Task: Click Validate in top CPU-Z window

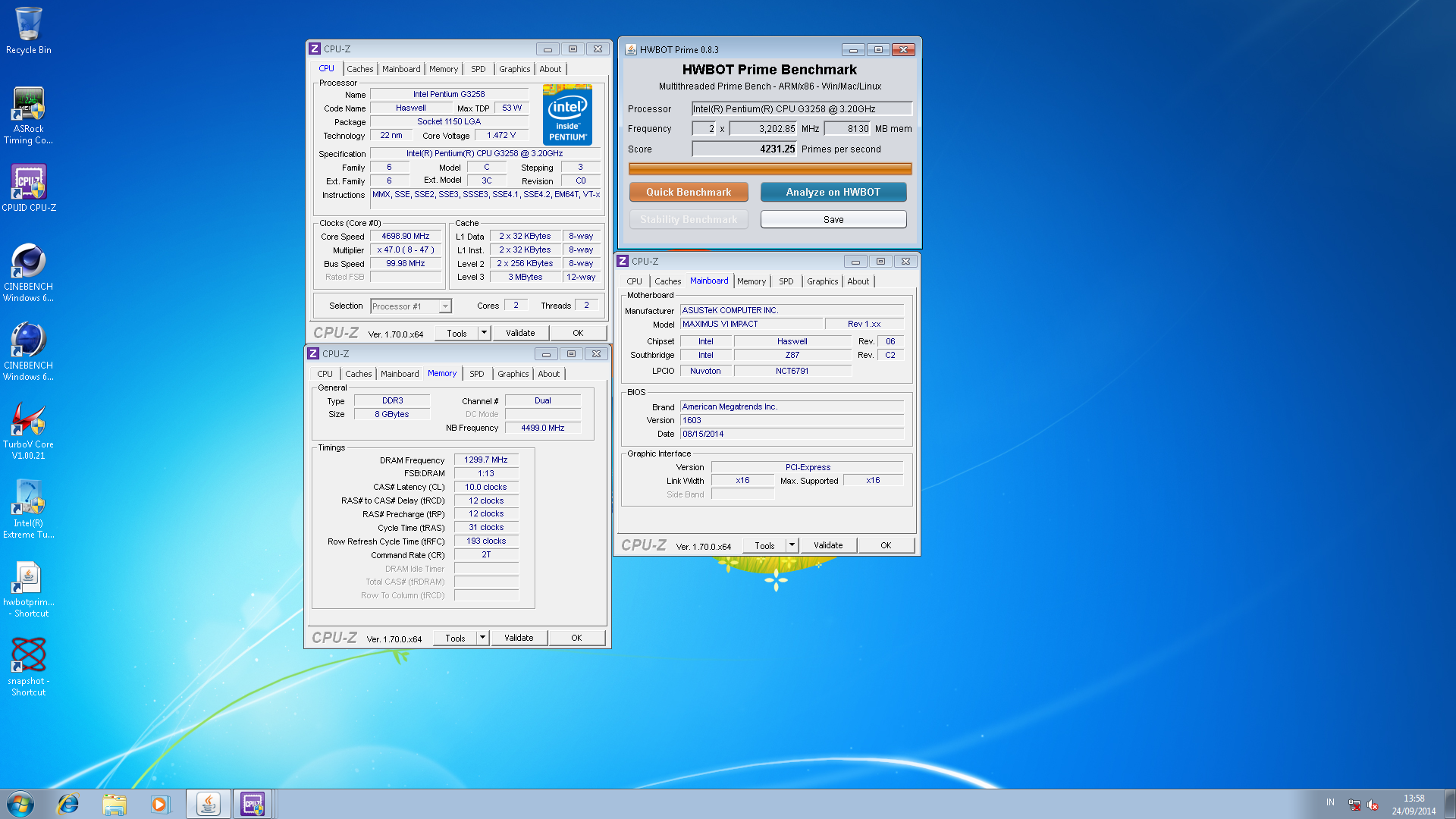Action: [x=520, y=333]
